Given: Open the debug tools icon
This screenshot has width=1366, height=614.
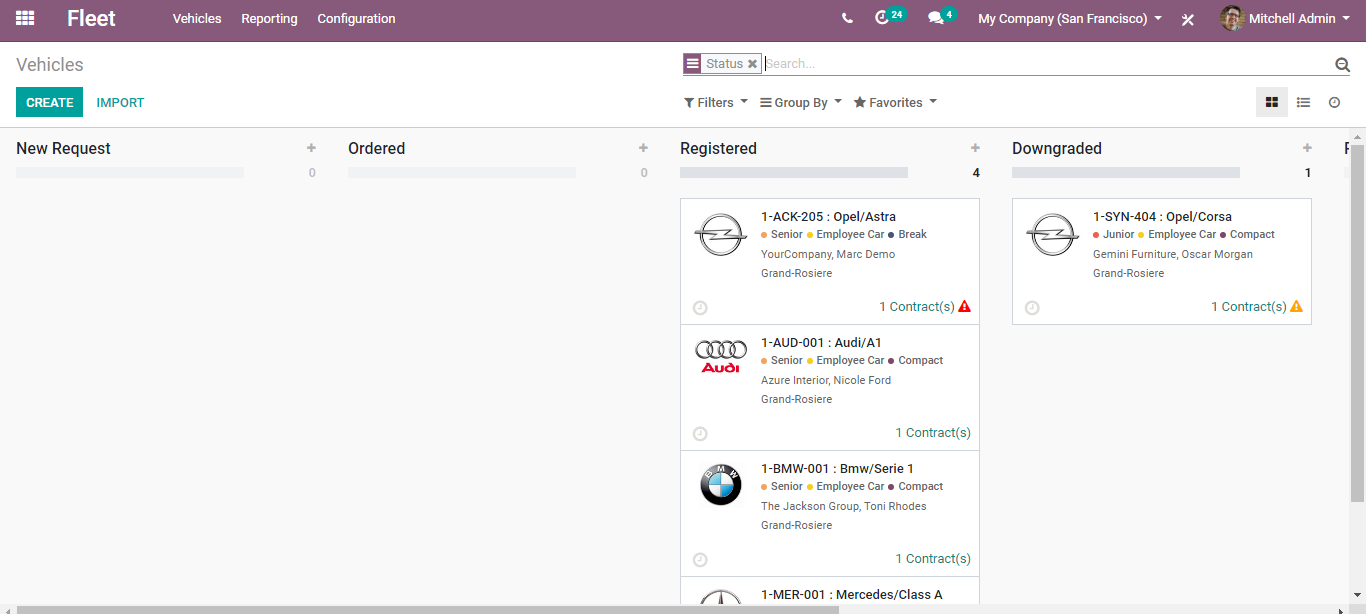Looking at the screenshot, I should pyautogui.click(x=1188, y=19).
